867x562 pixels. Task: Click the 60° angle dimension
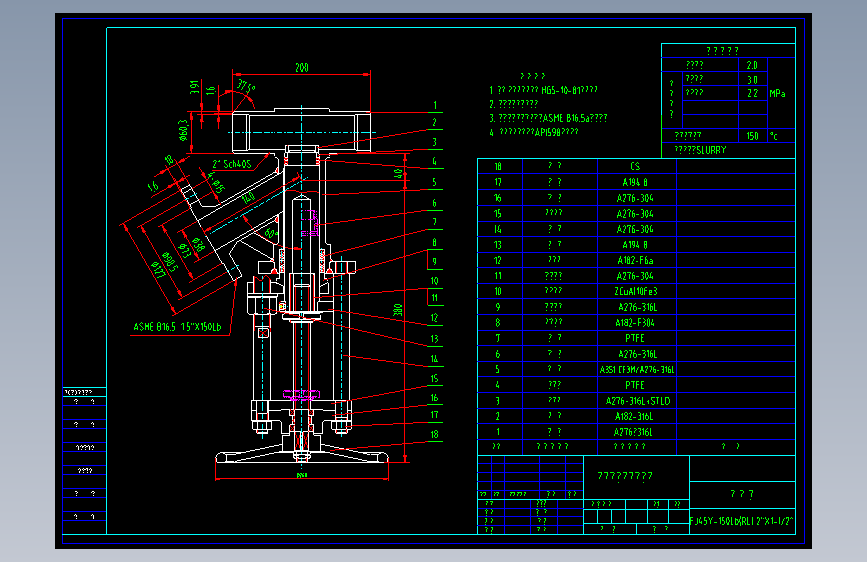coord(271,233)
